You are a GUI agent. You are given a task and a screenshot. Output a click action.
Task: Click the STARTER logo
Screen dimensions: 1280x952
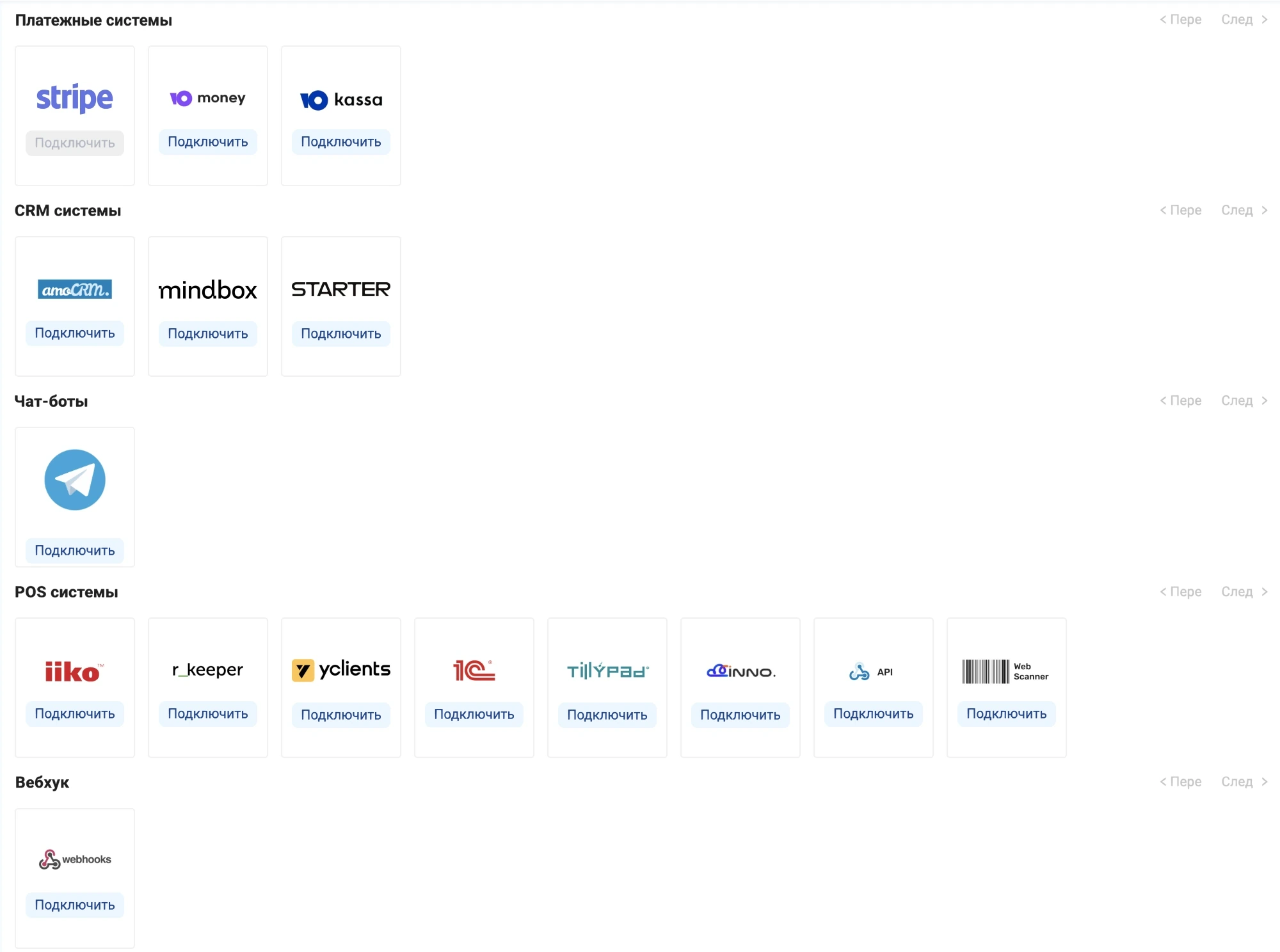pyautogui.click(x=341, y=289)
